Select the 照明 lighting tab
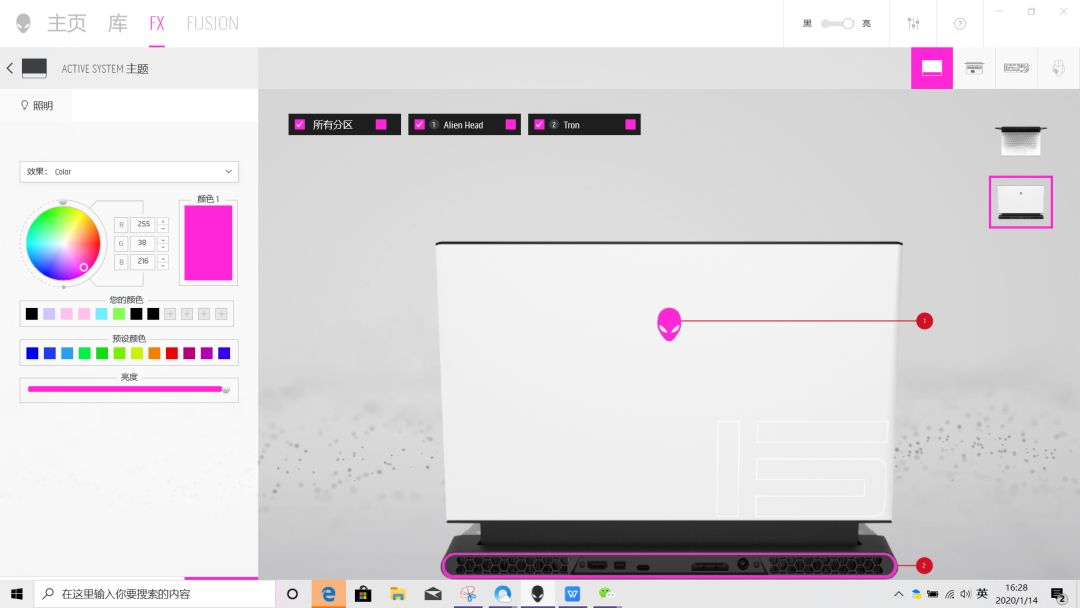 point(37,105)
